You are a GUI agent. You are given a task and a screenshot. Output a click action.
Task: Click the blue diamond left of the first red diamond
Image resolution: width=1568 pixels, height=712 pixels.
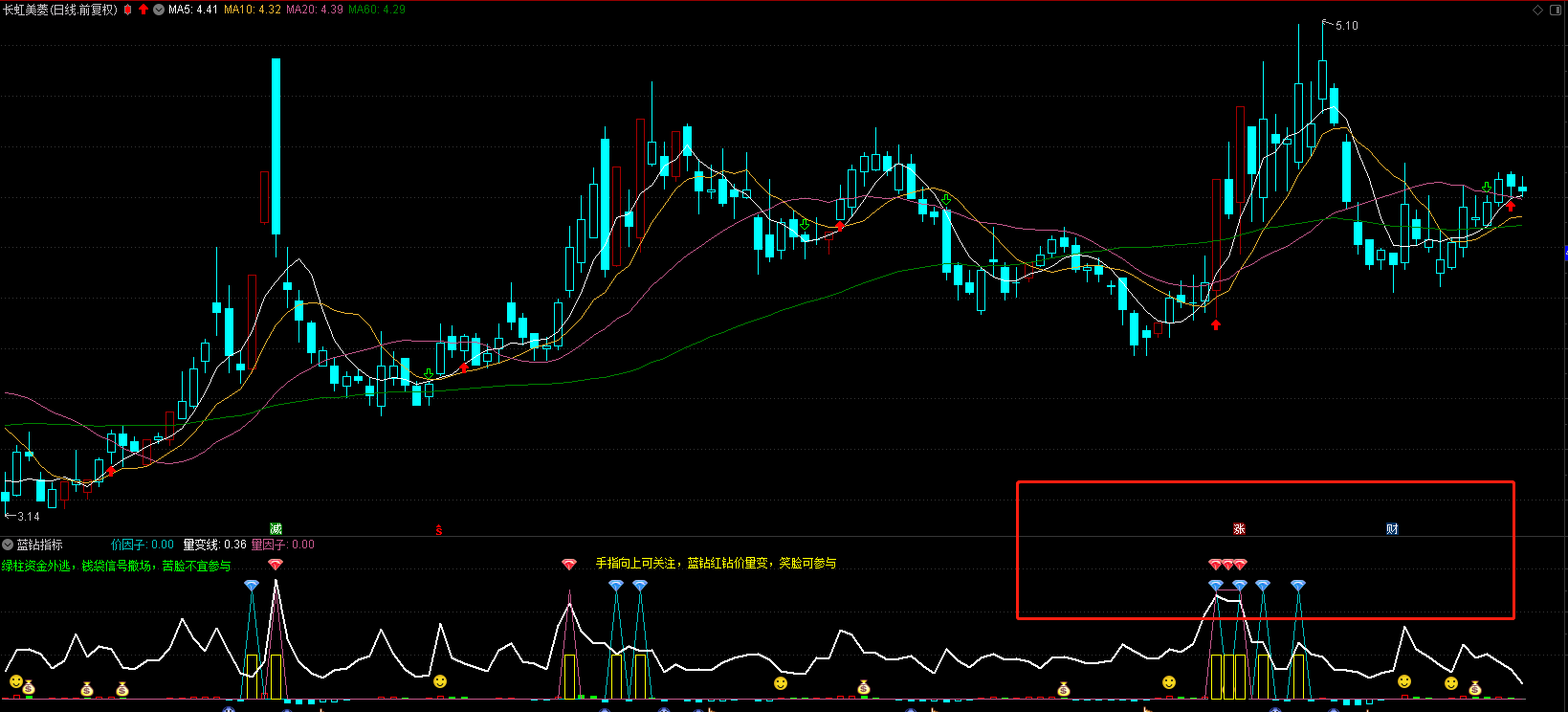(252, 585)
